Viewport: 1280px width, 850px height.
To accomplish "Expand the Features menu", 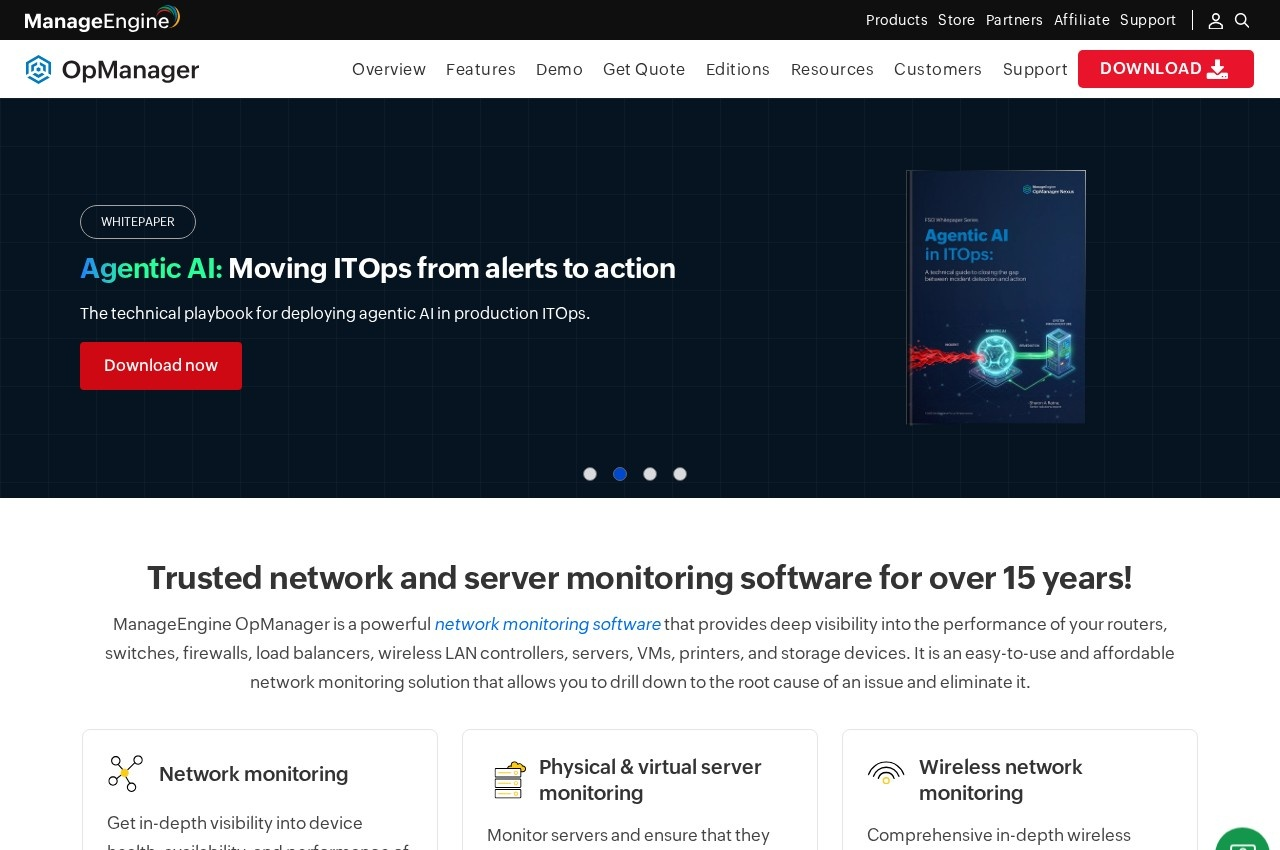I will [481, 69].
